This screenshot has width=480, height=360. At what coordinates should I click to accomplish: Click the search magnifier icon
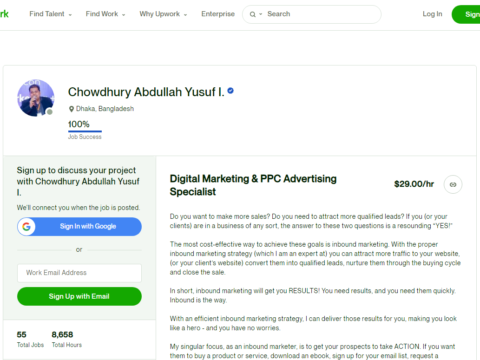(253, 14)
